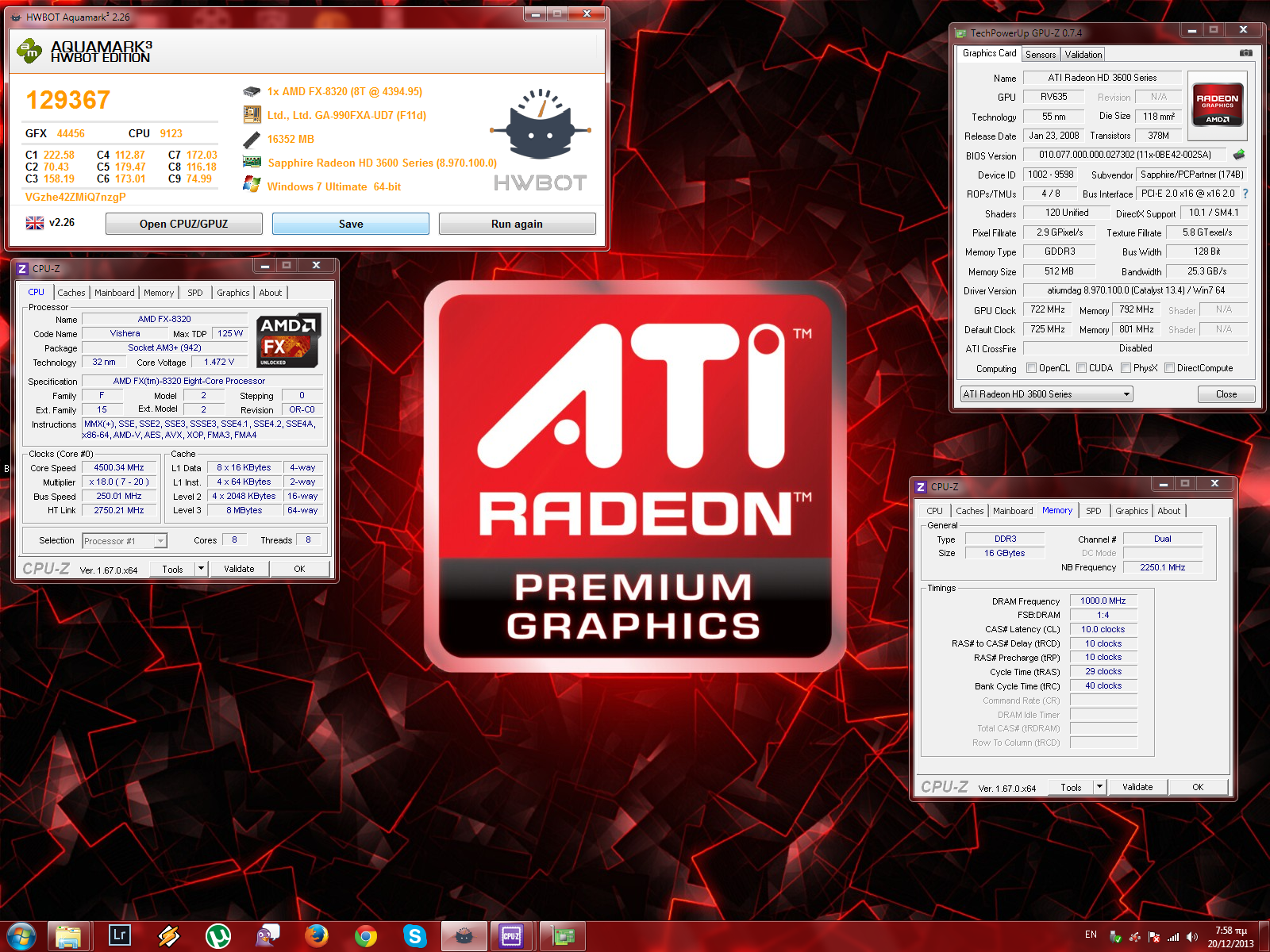Launch Adobe Lightroom from the taskbar

[119, 935]
